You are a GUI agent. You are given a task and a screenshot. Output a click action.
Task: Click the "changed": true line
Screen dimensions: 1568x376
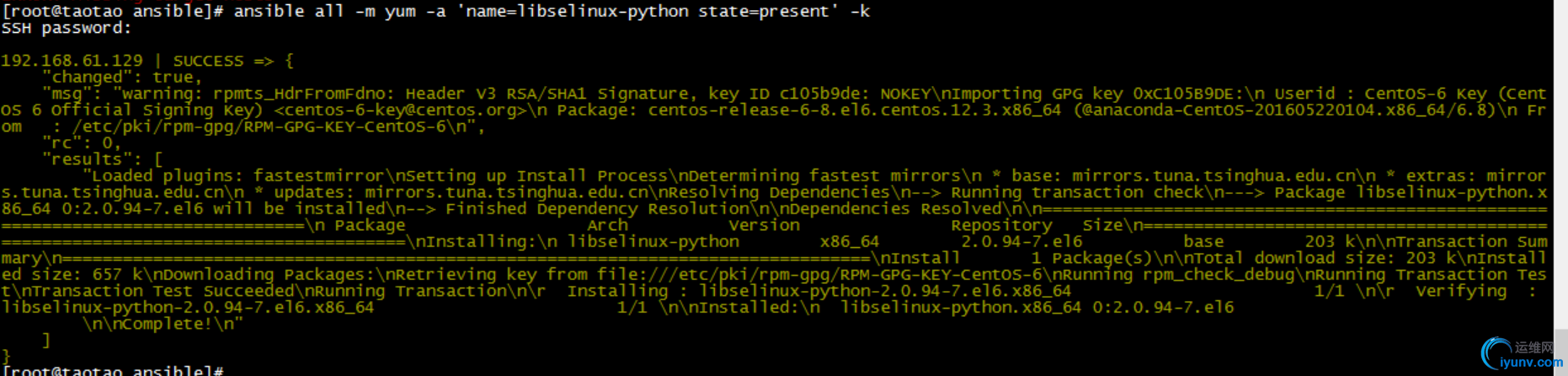click(122, 77)
